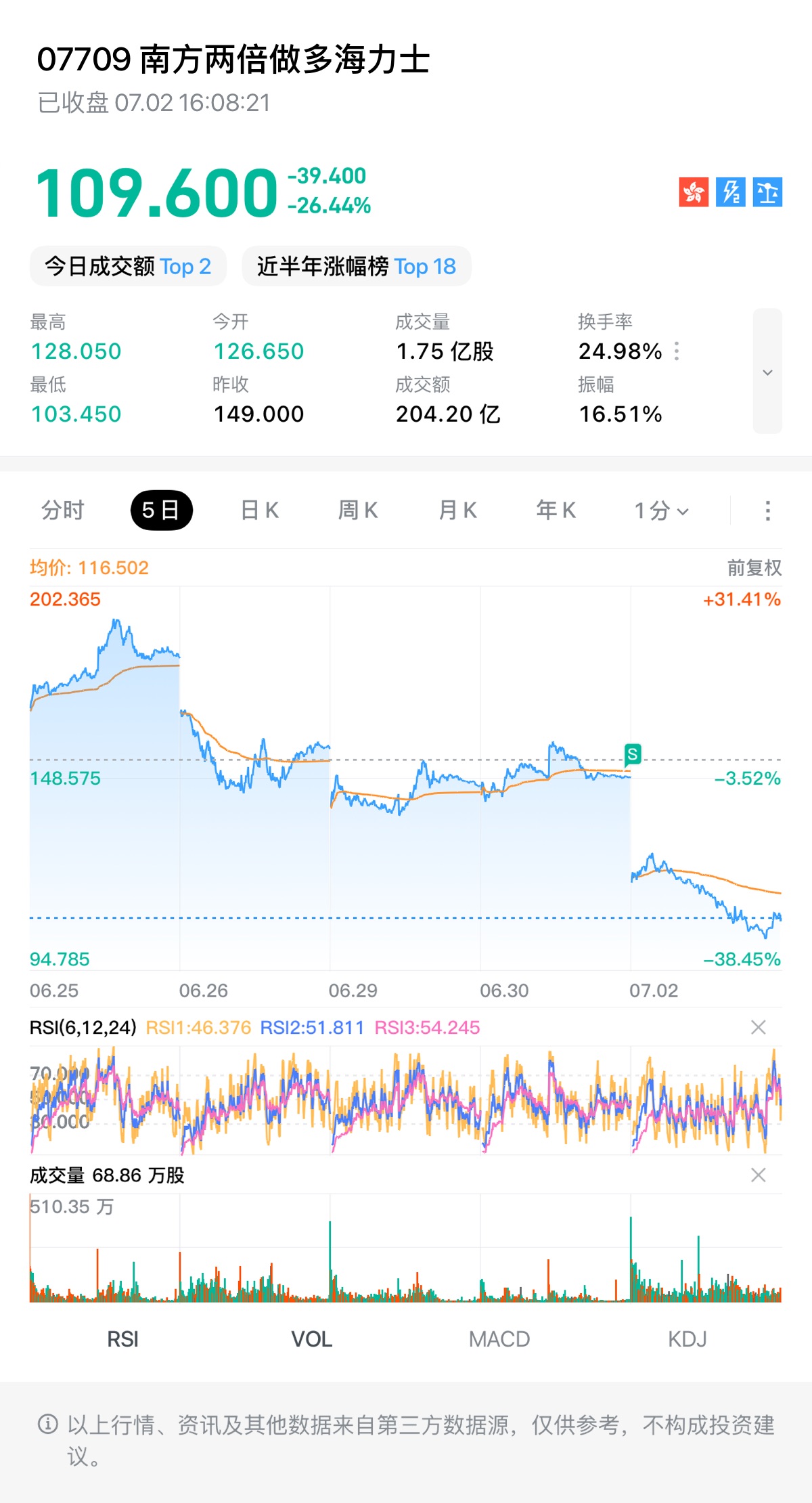Open the 1分 minute interval dropdown

coord(661,510)
